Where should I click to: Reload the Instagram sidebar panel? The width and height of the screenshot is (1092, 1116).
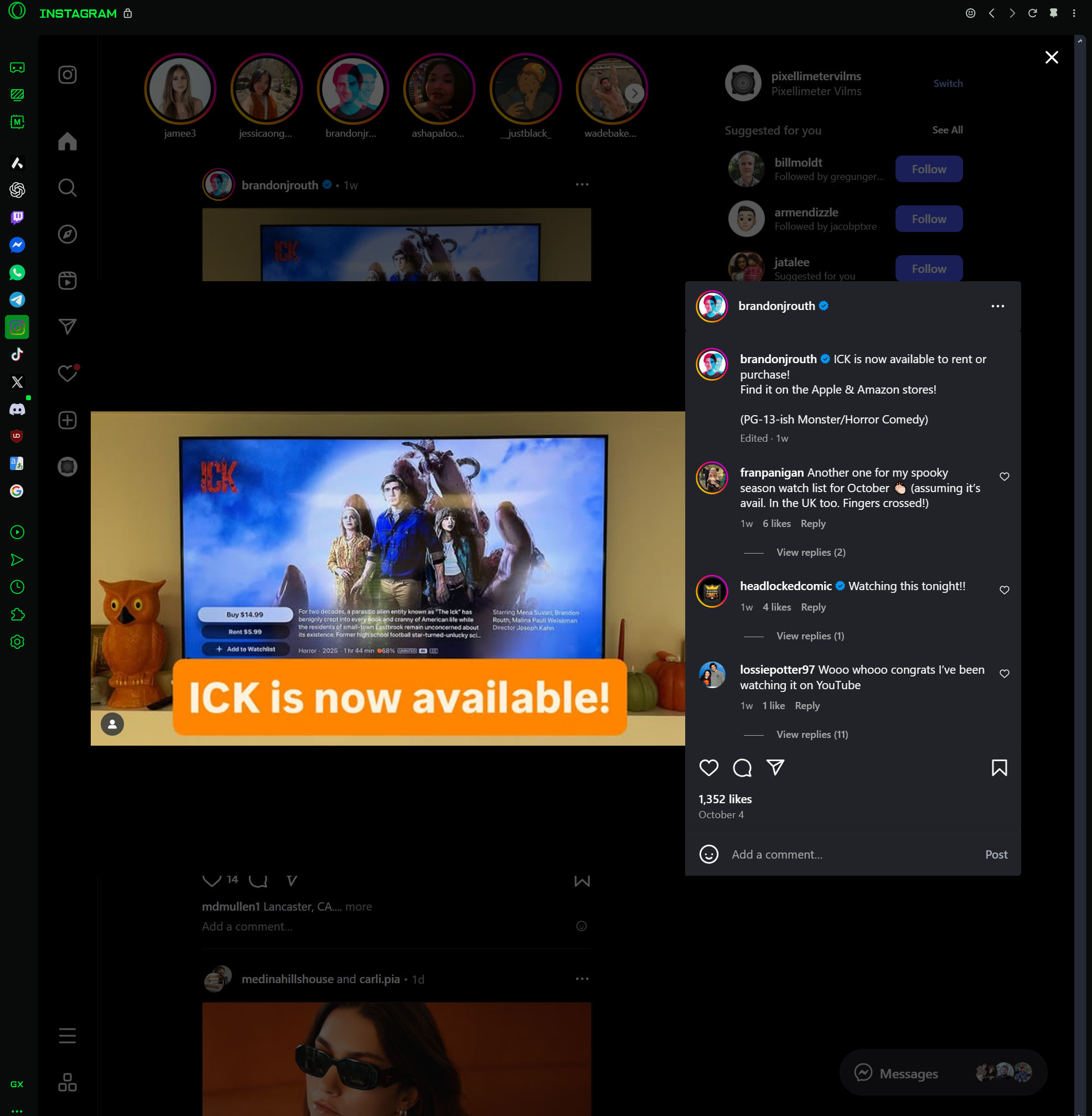1032,13
